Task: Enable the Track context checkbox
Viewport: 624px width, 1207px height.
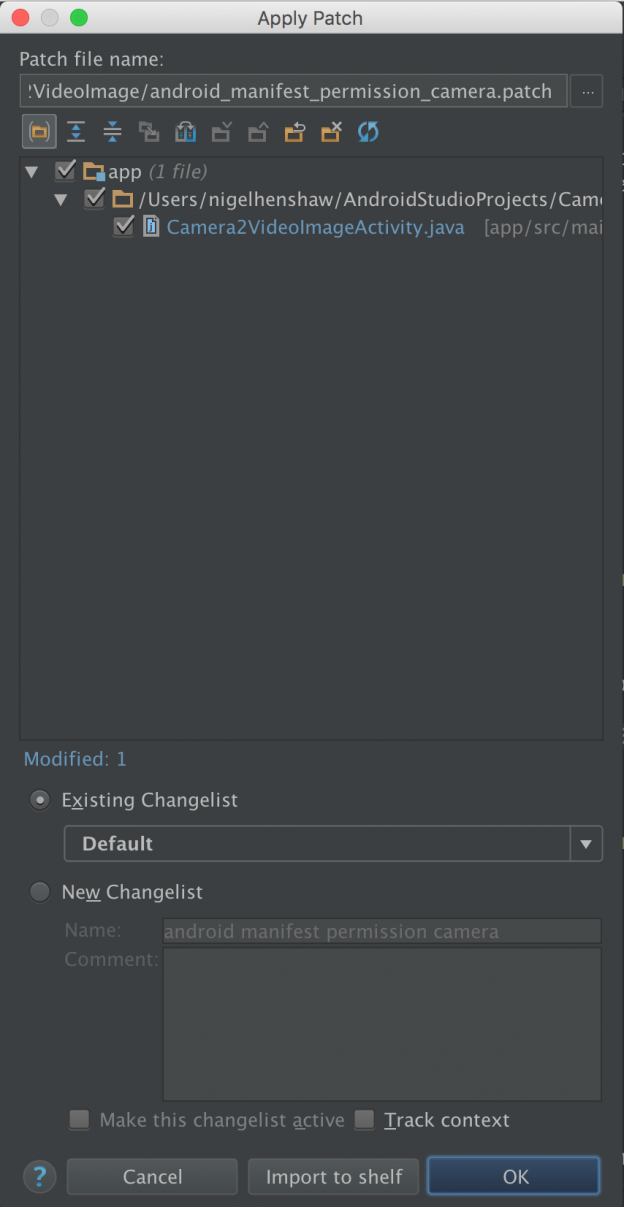Action: click(x=365, y=1120)
